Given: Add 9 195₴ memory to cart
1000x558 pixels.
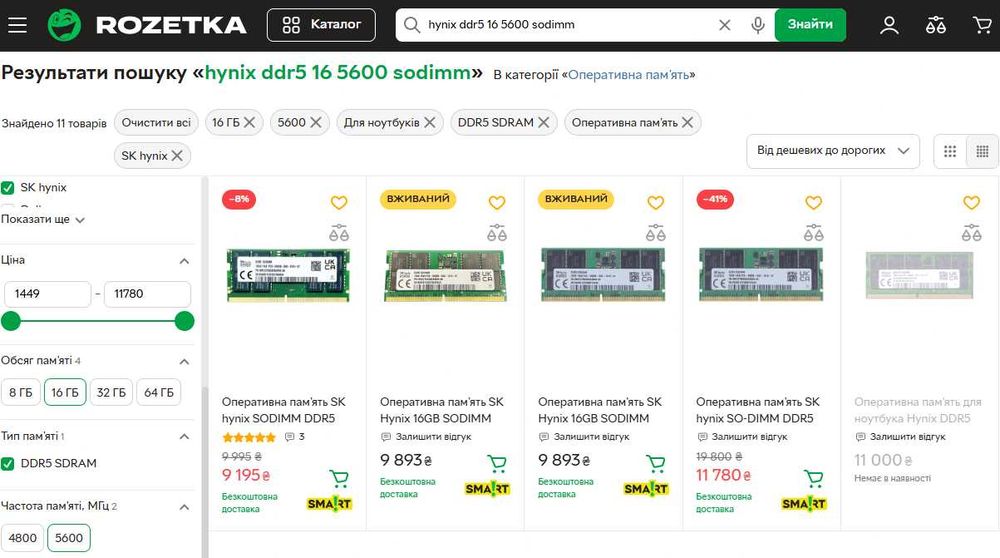Looking at the screenshot, I should point(339,478).
